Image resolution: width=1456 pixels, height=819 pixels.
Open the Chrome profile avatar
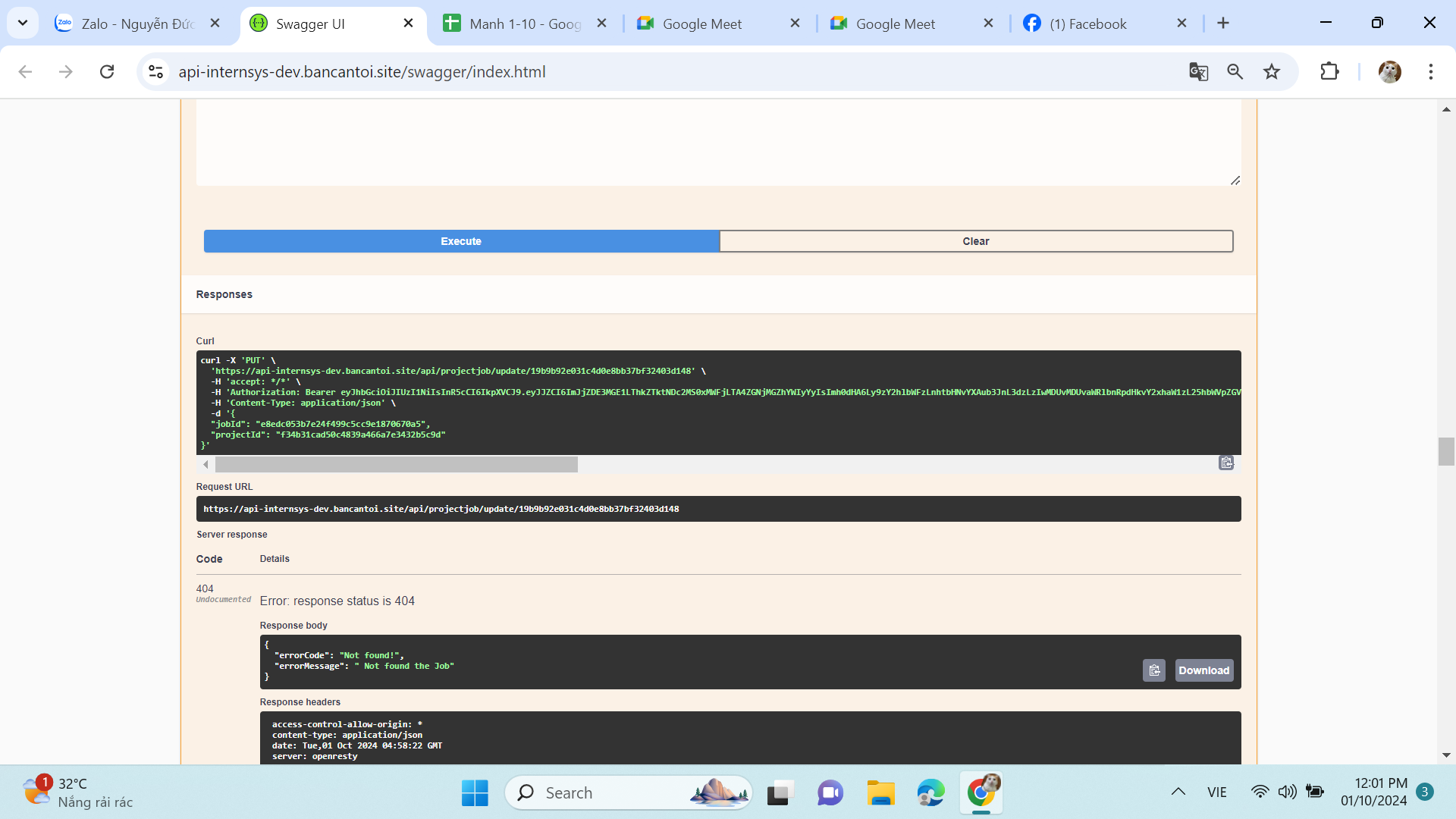(1389, 72)
